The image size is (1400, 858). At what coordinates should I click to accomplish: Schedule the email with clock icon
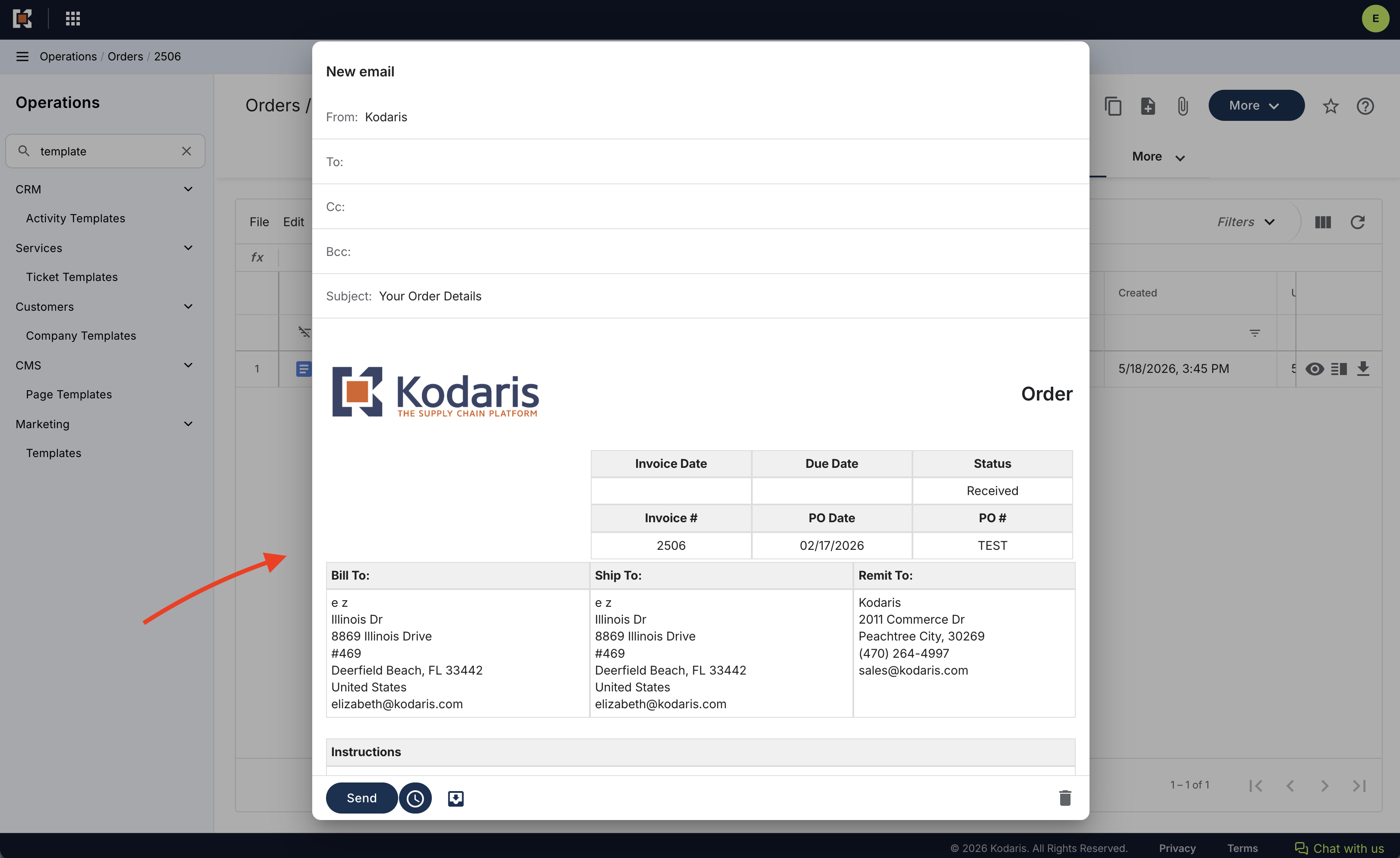(x=415, y=798)
